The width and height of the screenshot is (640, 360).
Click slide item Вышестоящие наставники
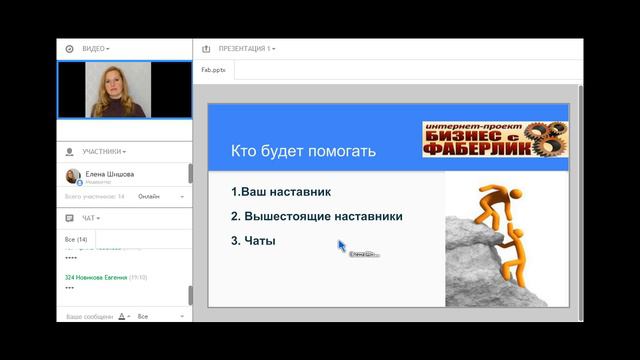(323, 216)
